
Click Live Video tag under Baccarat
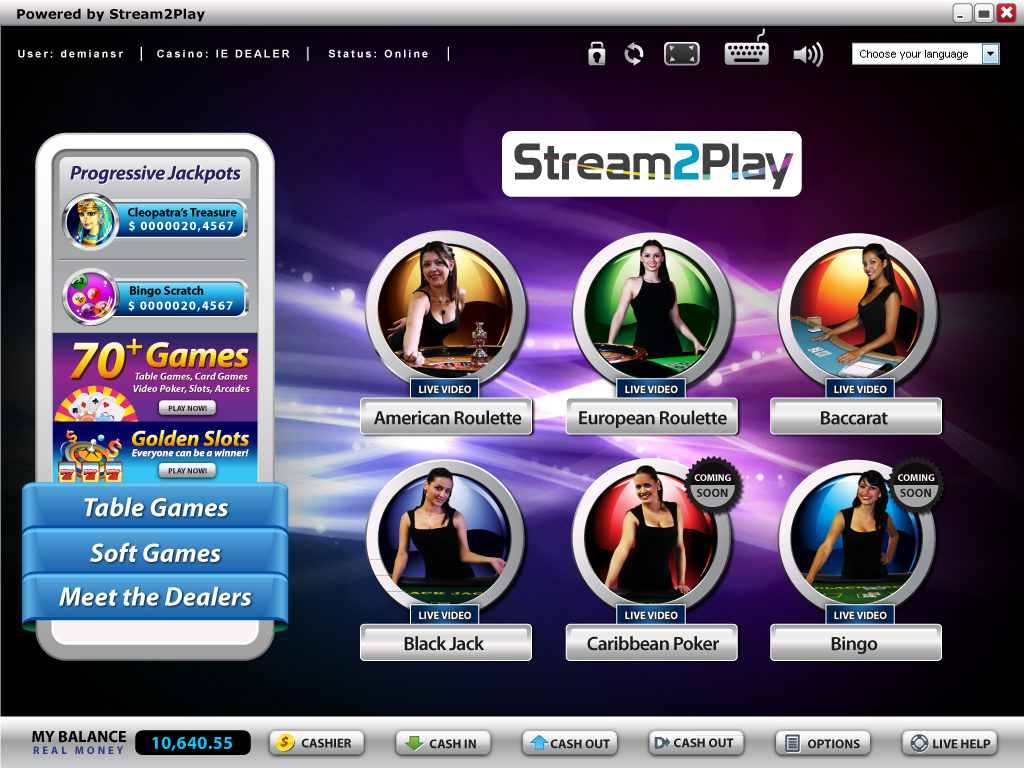pyautogui.click(x=860, y=389)
